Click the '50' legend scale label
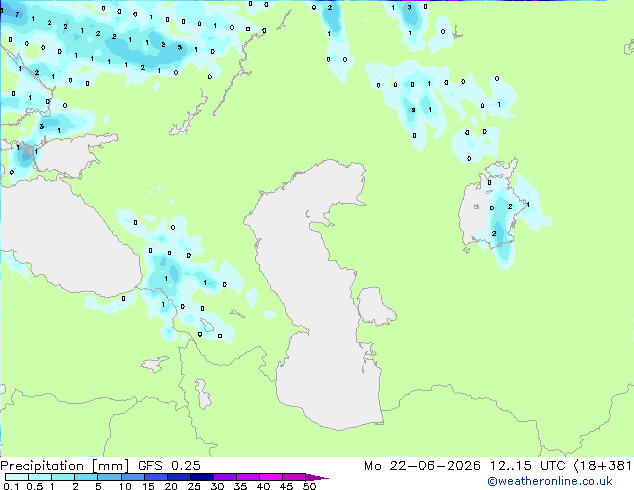This screenshot has height=490, width=634. pos(309,486)
